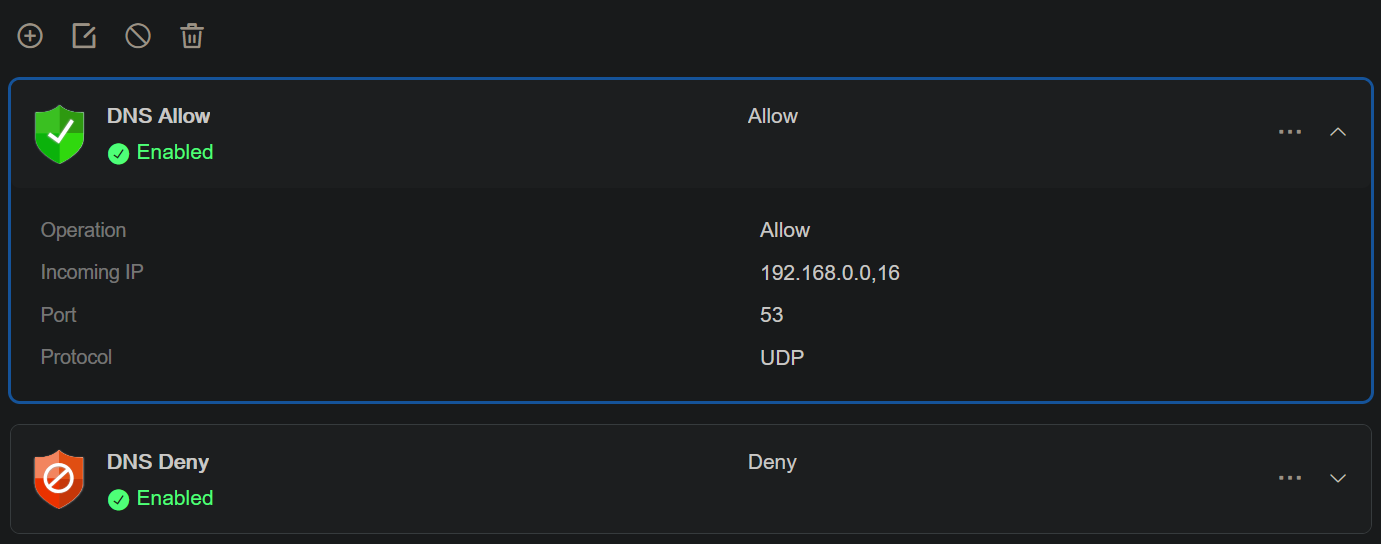The image size is (1381, 544).
Task: Click the green Enabled checkmark under DNS Allow
Action: click(119, 153)
